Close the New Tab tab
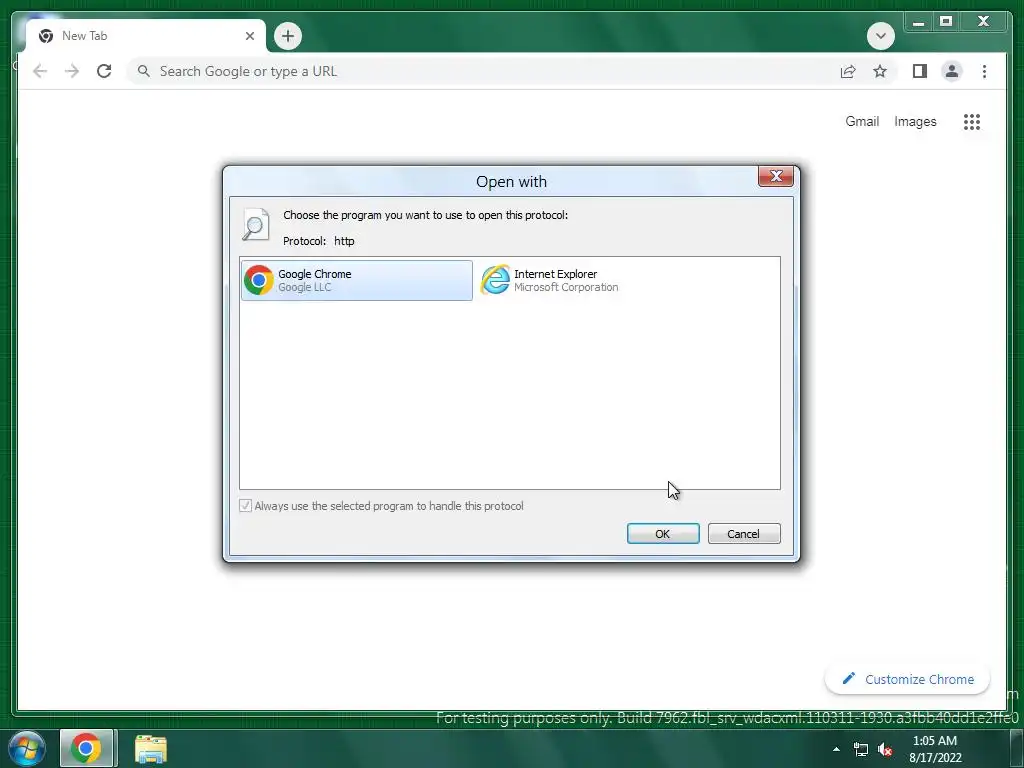 click(249, 36)
